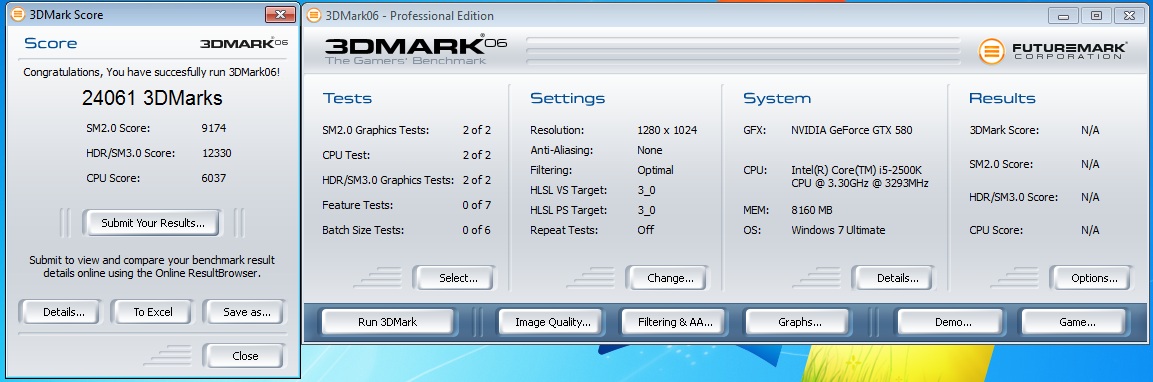
Task: Close the score dialog with Close button
Action: tap(245, 356)
